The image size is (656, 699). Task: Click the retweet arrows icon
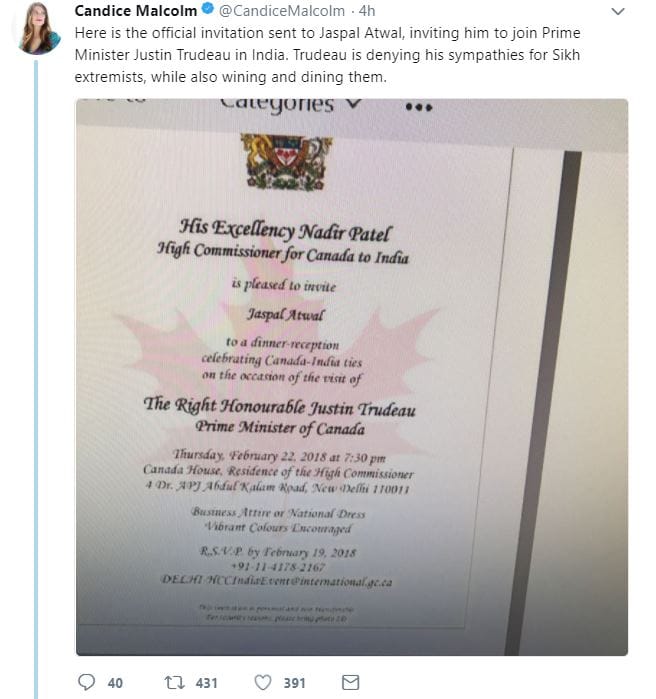(174, 682)
